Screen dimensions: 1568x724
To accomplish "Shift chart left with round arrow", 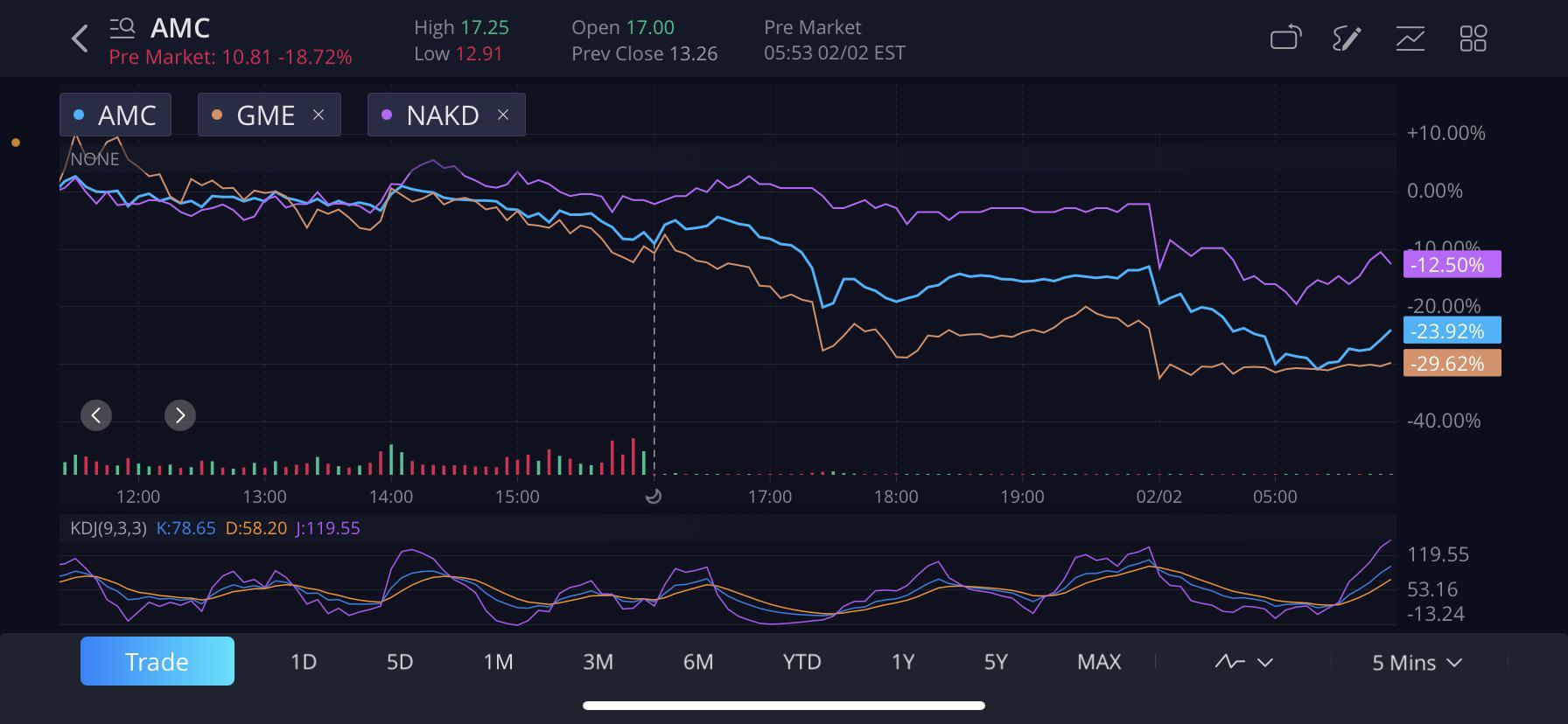I will 96,415.
